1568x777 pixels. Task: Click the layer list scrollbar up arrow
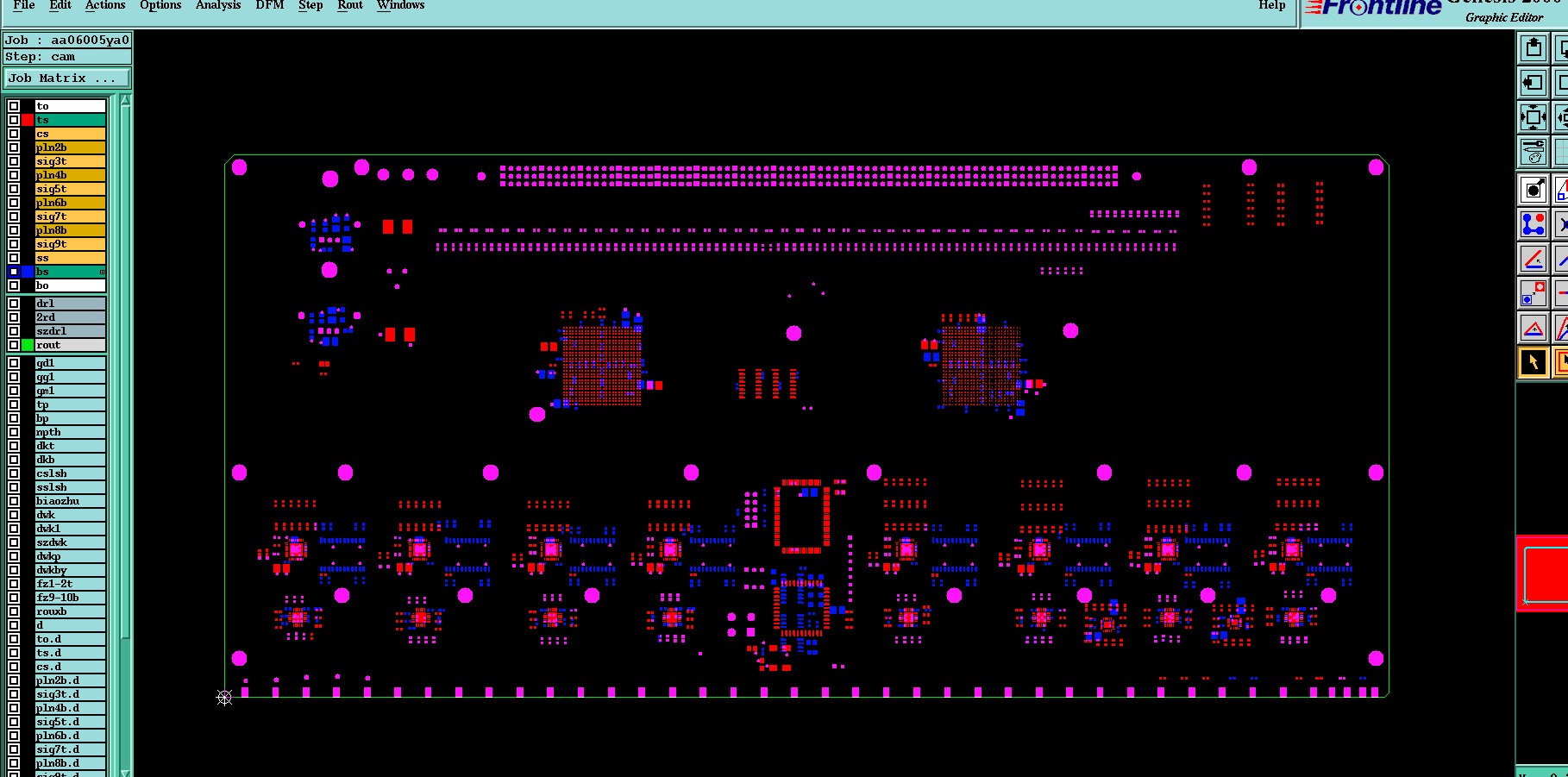tap(126, 100)
